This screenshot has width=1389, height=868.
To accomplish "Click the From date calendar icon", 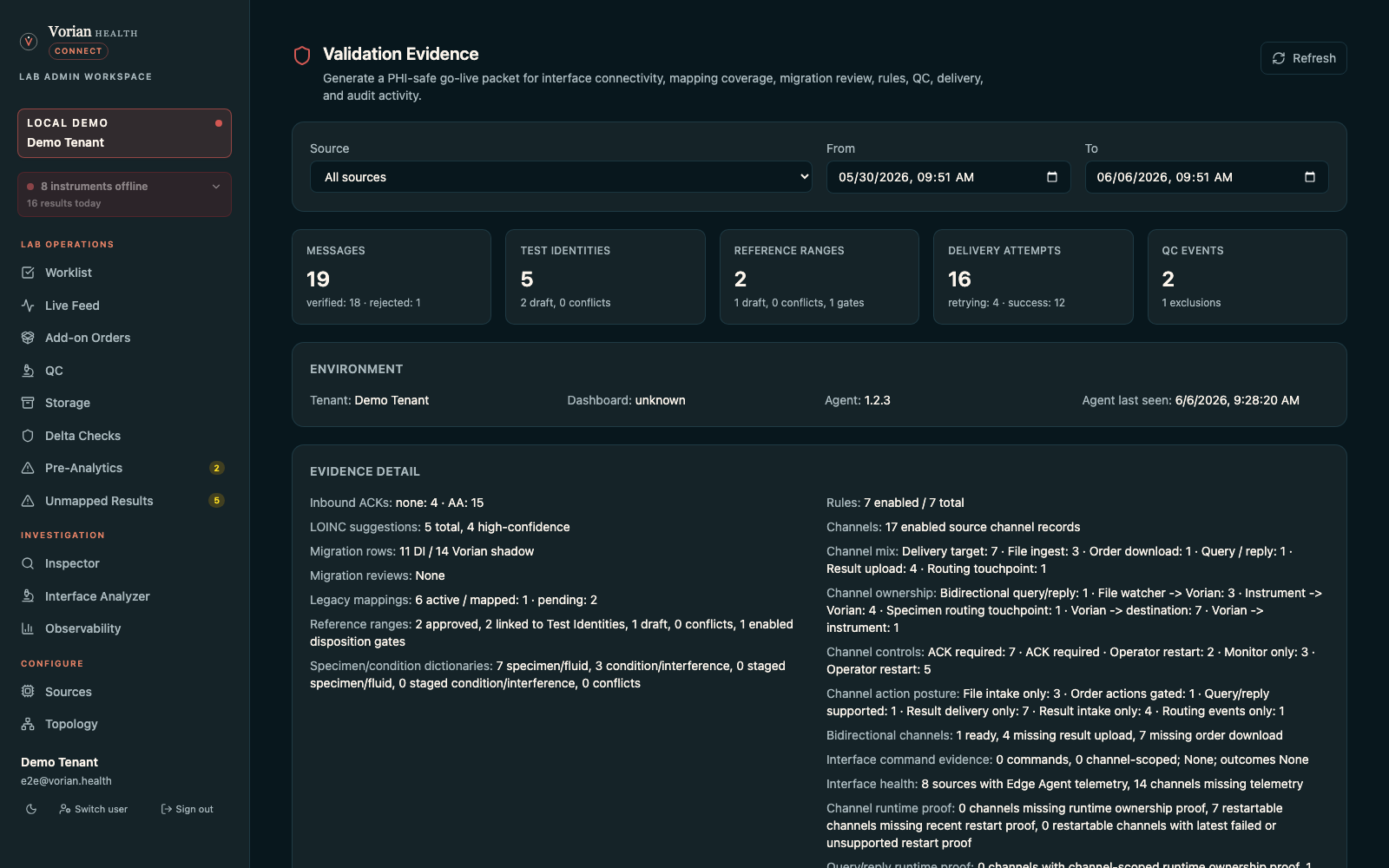I will [x=1052, y=177].
